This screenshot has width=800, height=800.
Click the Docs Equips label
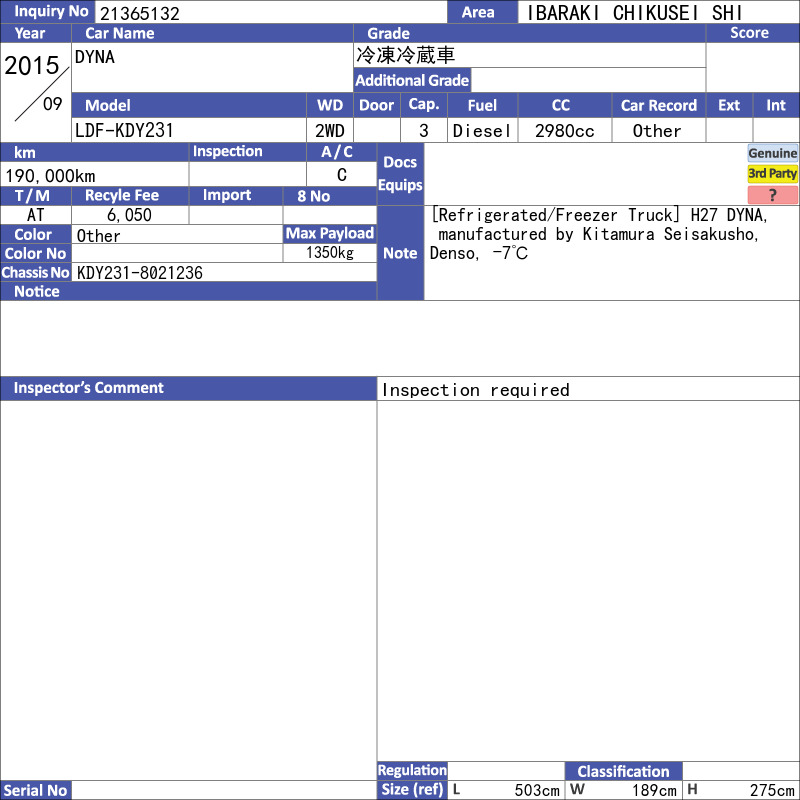tap(400, 173)
